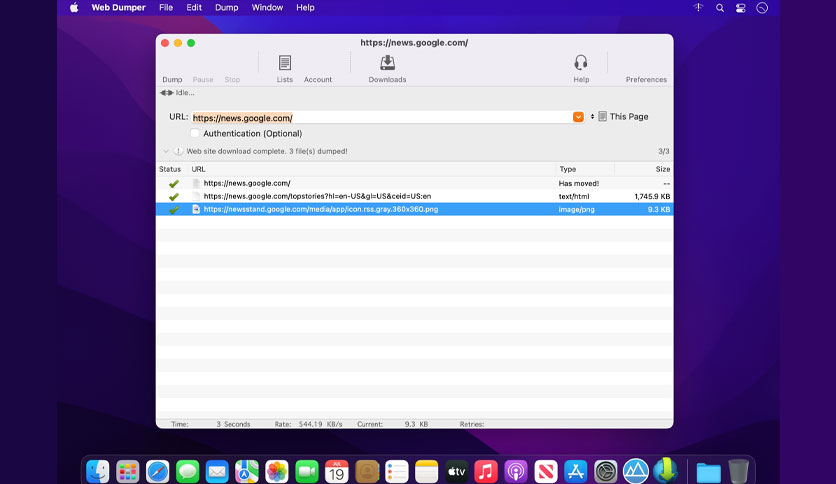Enable Authentication (Optional) checkbox
The width and height of the screenshot is (836, 484).
pos(195,133)
